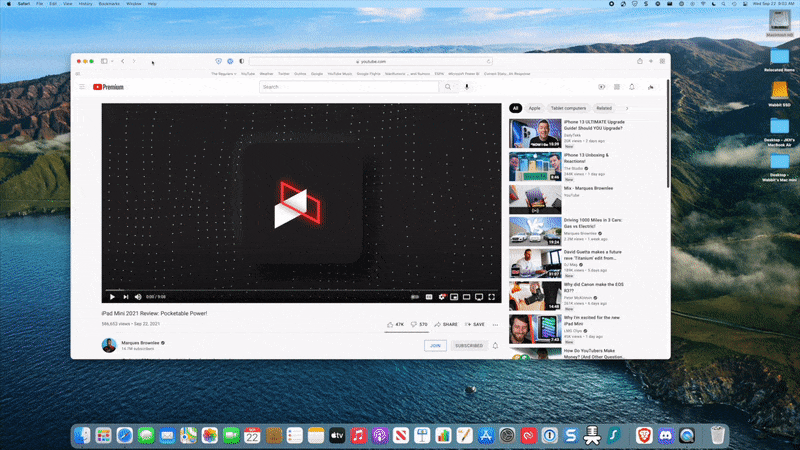Open The Regulars bookmarks folder dropdown

click(x=224, y=74)
